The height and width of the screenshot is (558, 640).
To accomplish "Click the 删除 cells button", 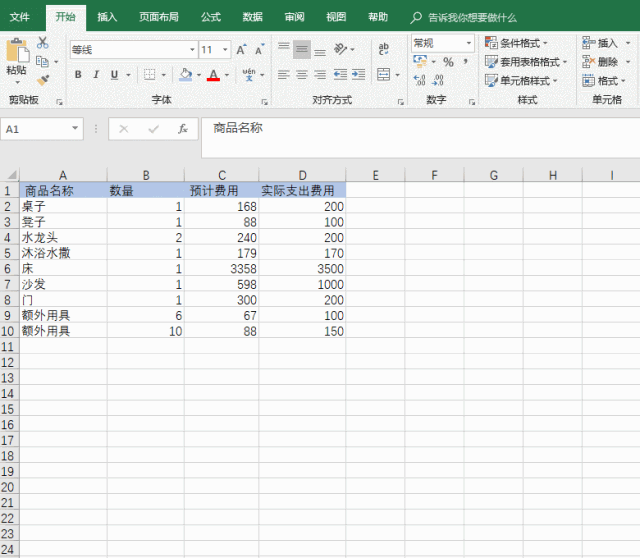I will tap(600, 62).
